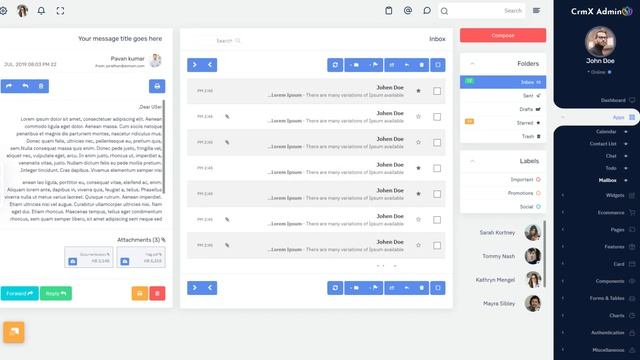Click the teal Forward button
640x360 pixels.
(20, 293)
